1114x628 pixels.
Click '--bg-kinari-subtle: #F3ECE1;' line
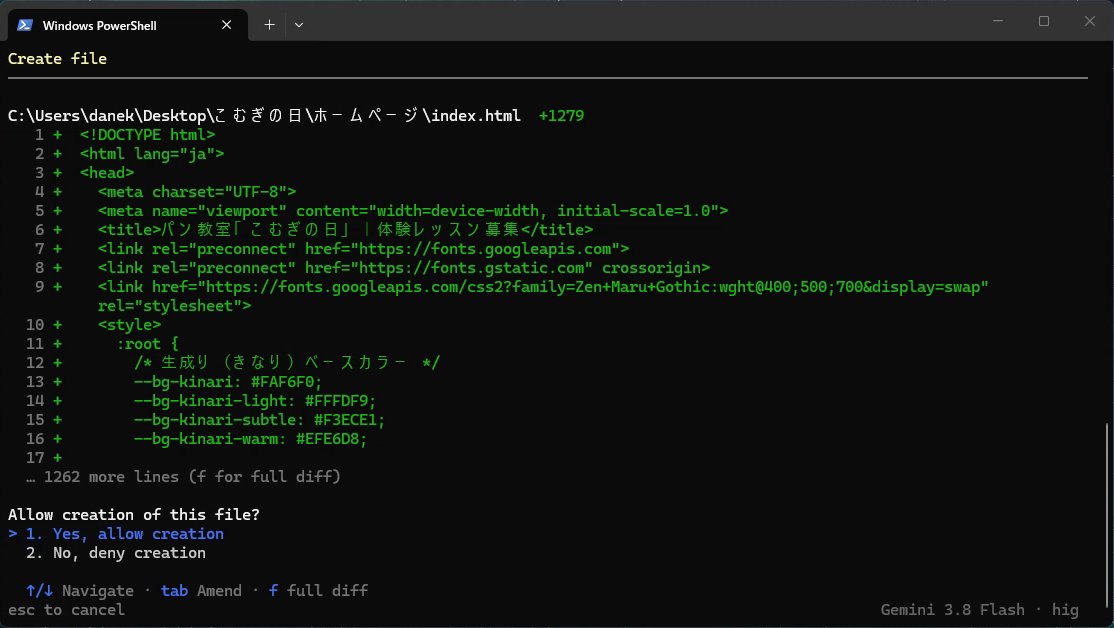pyautogui.click(x=259, y=420)
